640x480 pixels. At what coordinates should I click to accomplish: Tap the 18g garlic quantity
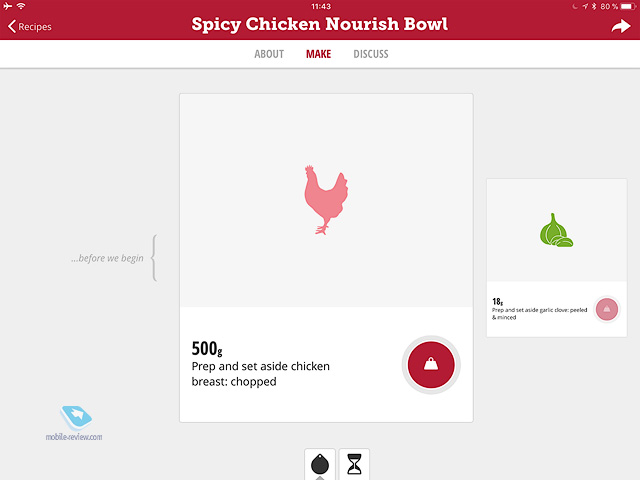498,302
